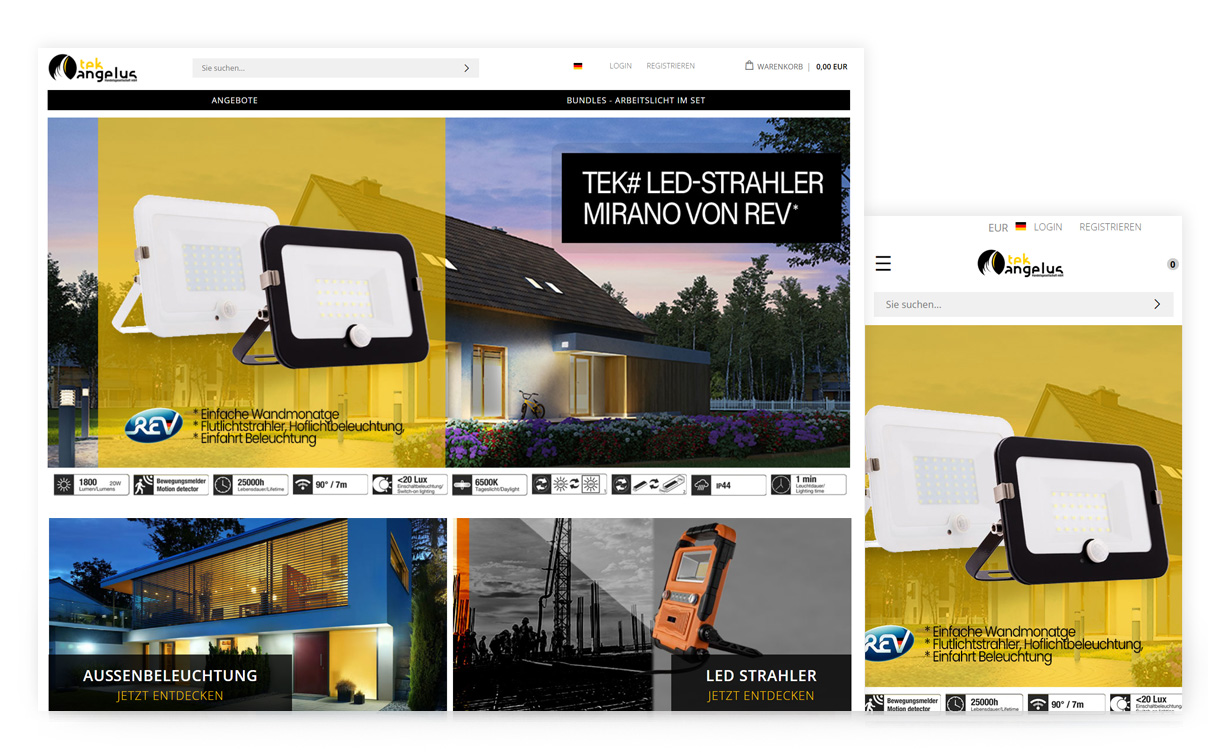Click JETZT ENTDECKEN under Aussenbeleuchtung

(170, 696)
